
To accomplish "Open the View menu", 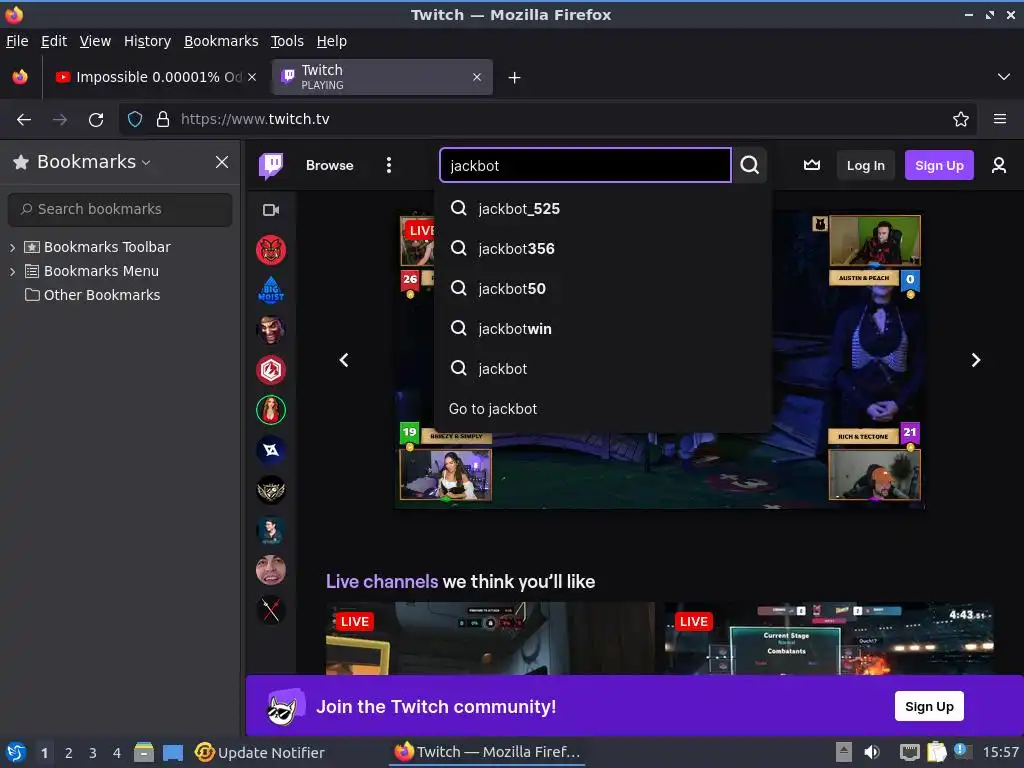I will point(95,41).
